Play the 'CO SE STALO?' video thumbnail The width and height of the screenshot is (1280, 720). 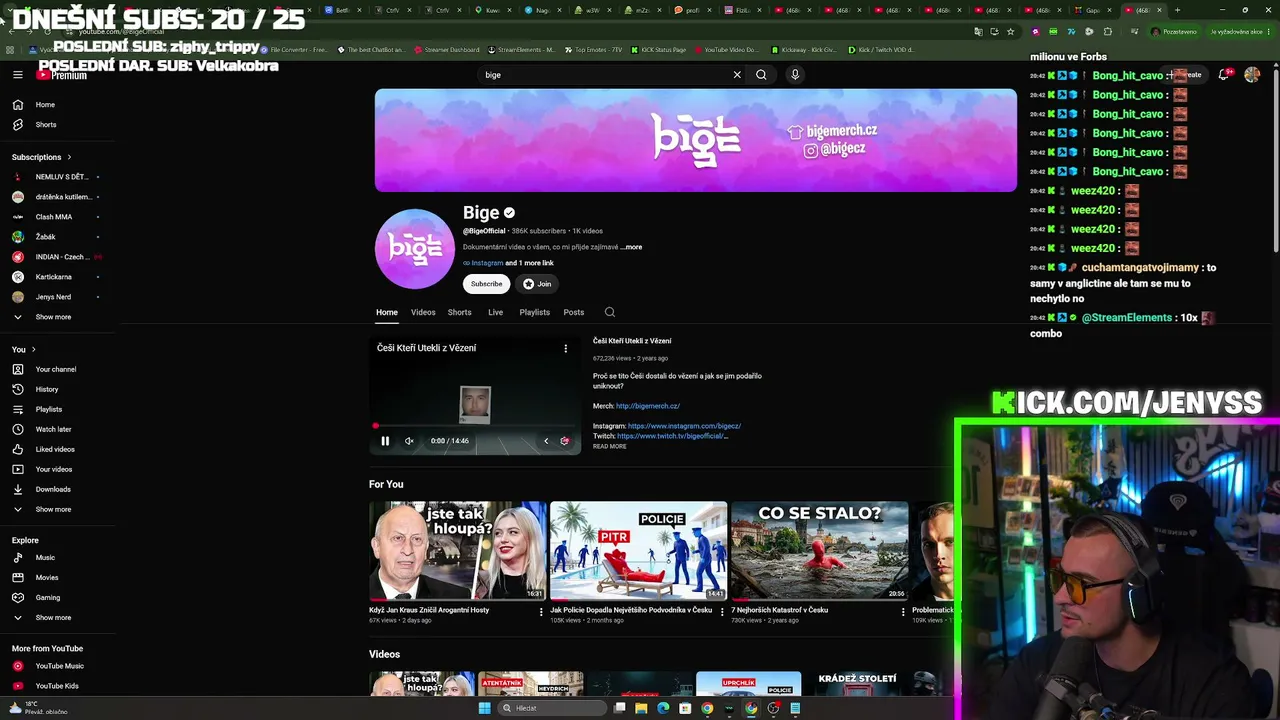pyautogui.click(x=819, y=551)
